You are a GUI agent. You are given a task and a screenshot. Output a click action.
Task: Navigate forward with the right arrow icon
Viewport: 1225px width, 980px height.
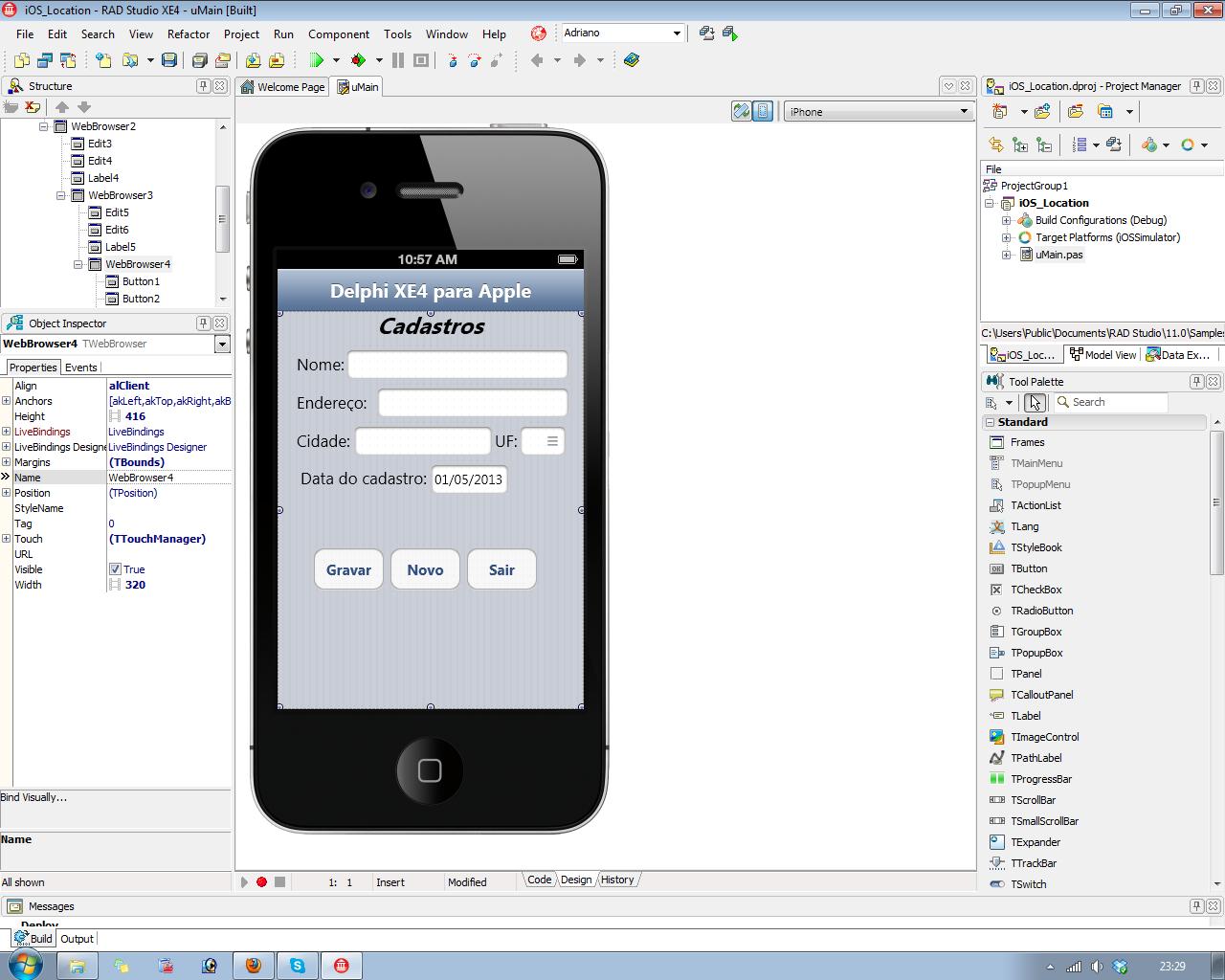point(579,60)
